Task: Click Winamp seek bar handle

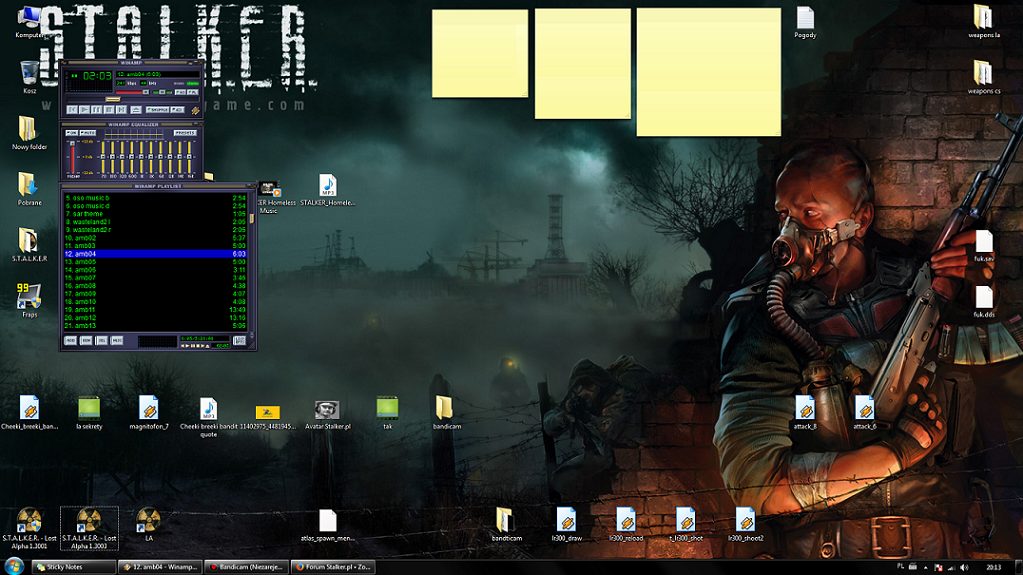Action: 113,99
